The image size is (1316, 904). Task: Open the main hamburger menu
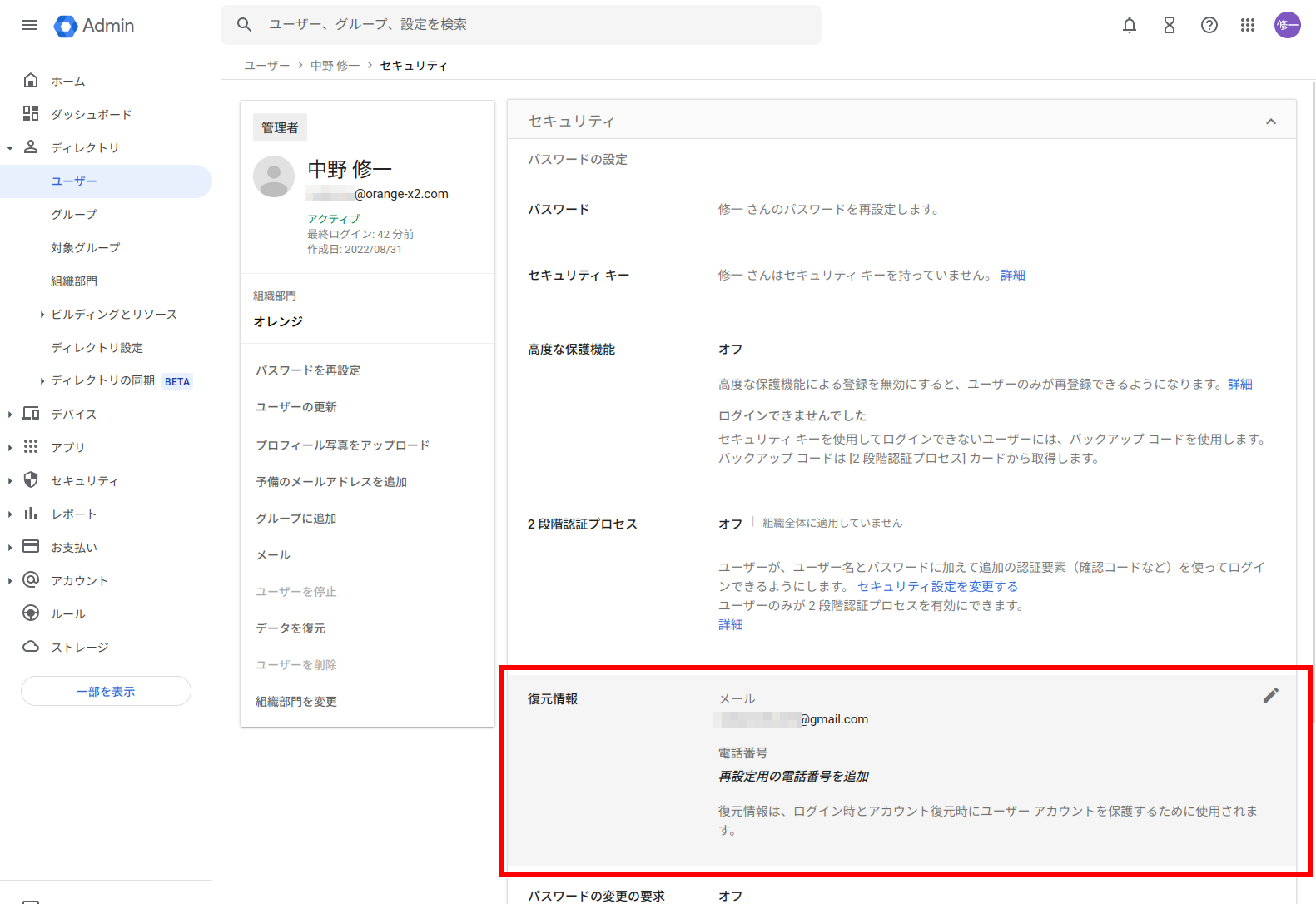[29, 25]
